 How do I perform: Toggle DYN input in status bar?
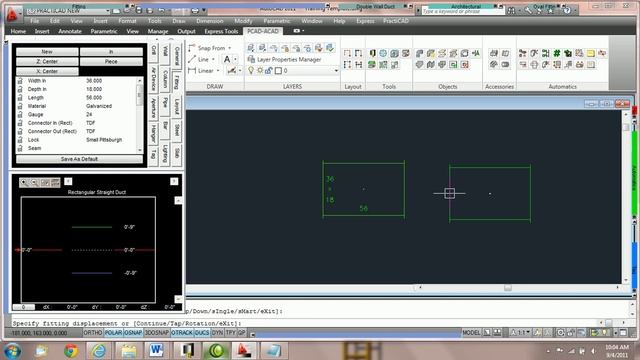[217, 333]
